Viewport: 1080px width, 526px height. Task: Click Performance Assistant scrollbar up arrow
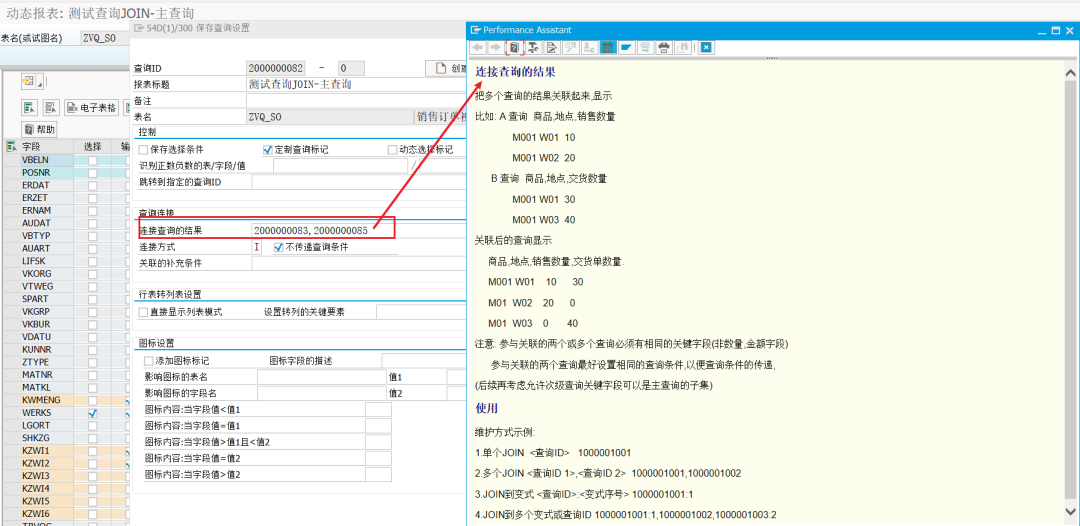pos(1071,72)
